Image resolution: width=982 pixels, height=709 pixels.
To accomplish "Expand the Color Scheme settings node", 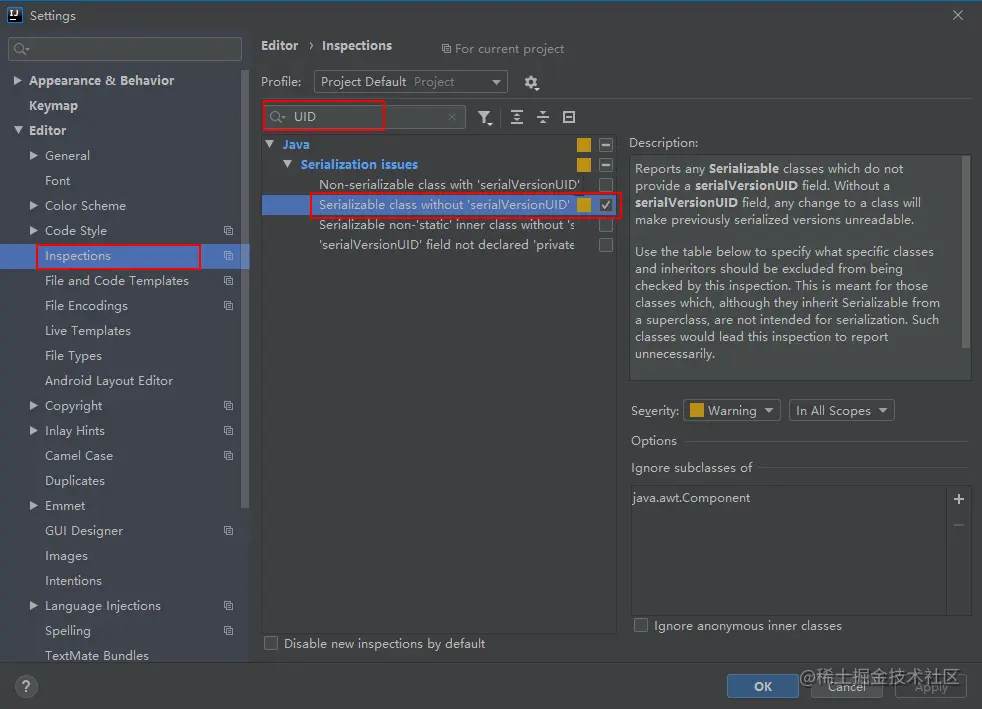I will coord(34,205).
